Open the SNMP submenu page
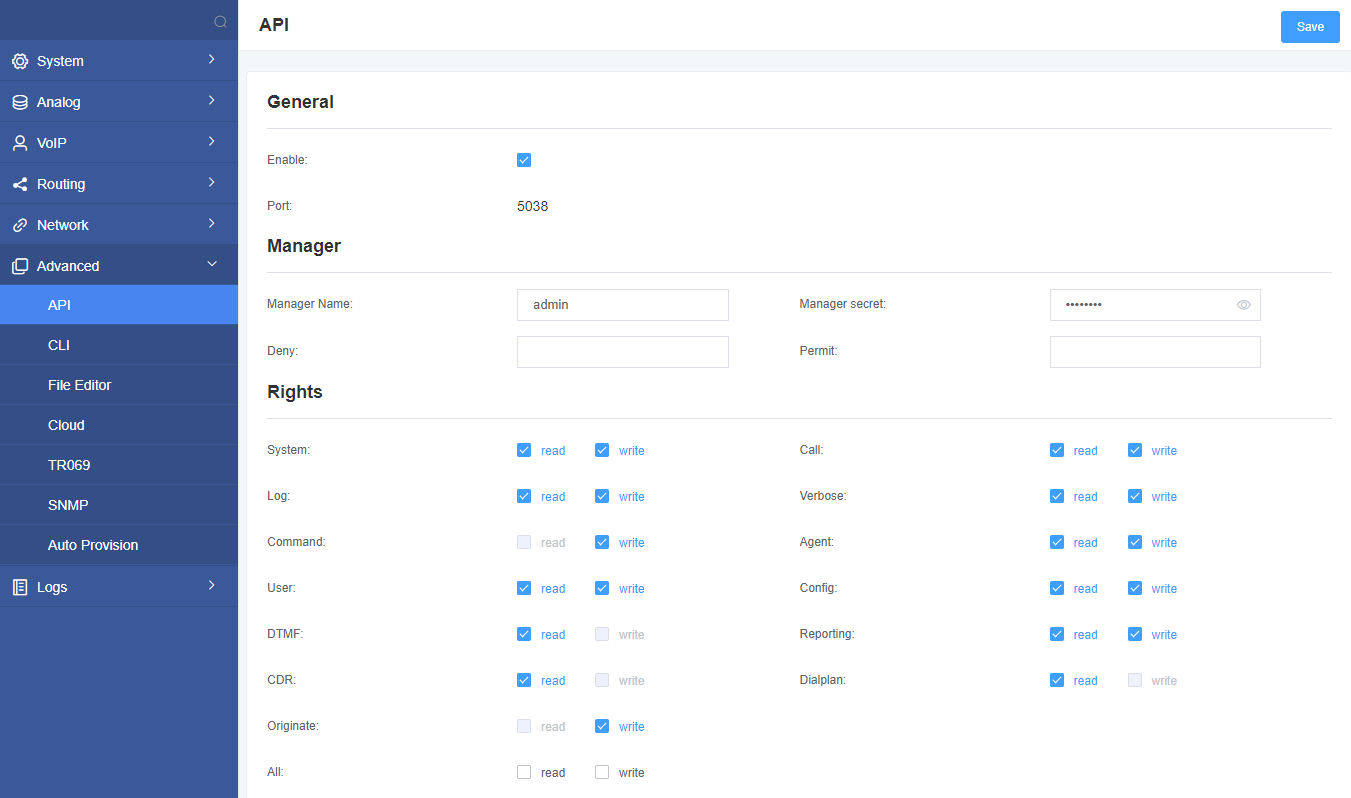Screen dimensions: 1351x798 pyautogui.click(x=119, y=505)
